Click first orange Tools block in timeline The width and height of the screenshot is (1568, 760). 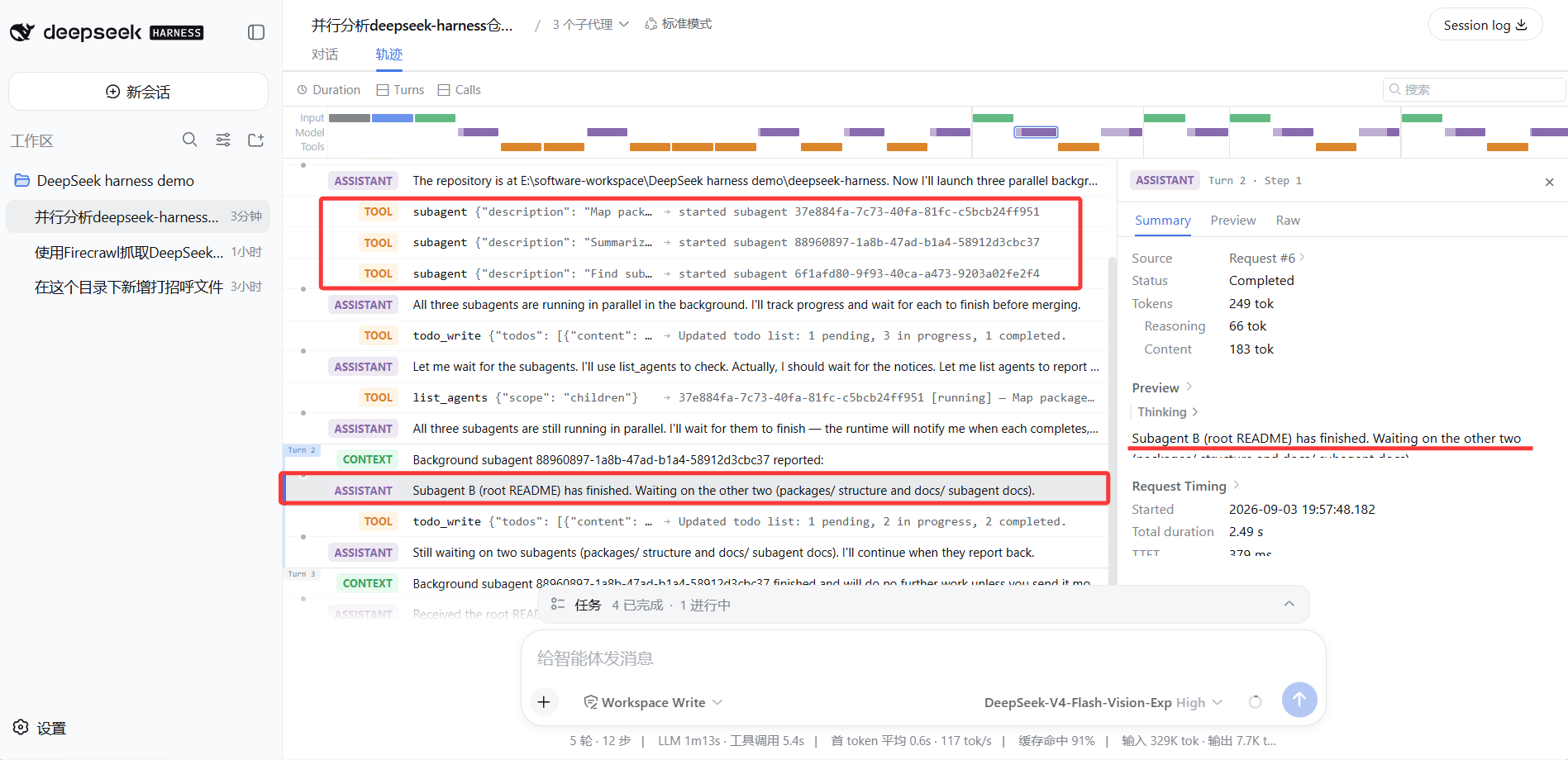(x=521, y=147)
